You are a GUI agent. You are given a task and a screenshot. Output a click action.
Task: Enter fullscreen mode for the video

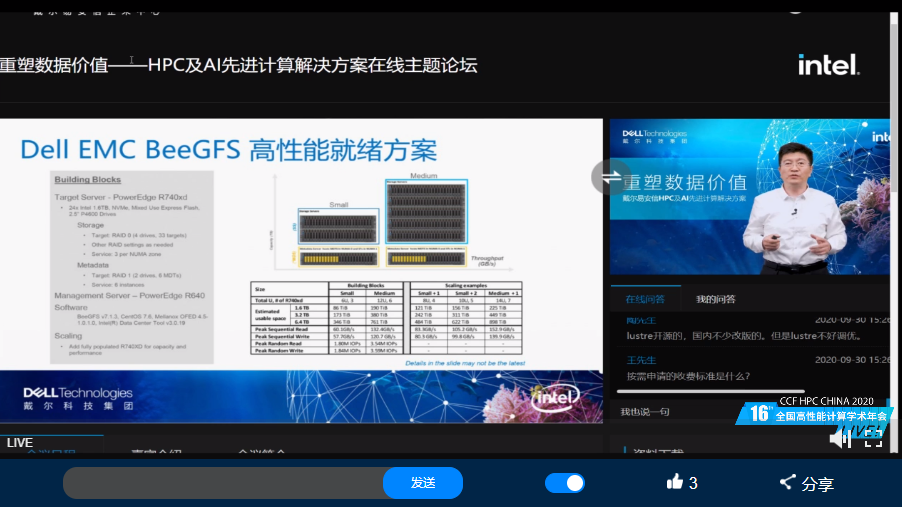873,437
